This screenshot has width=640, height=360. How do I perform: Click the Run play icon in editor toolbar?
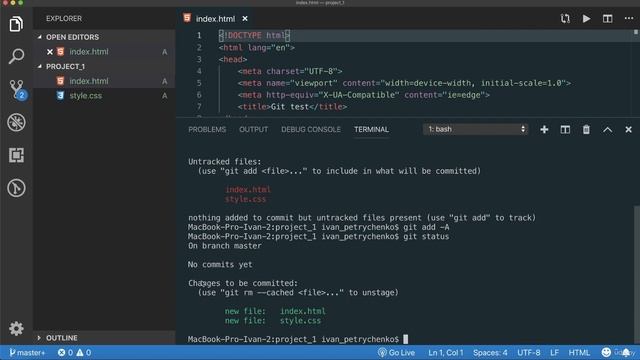tap(586, 19)
